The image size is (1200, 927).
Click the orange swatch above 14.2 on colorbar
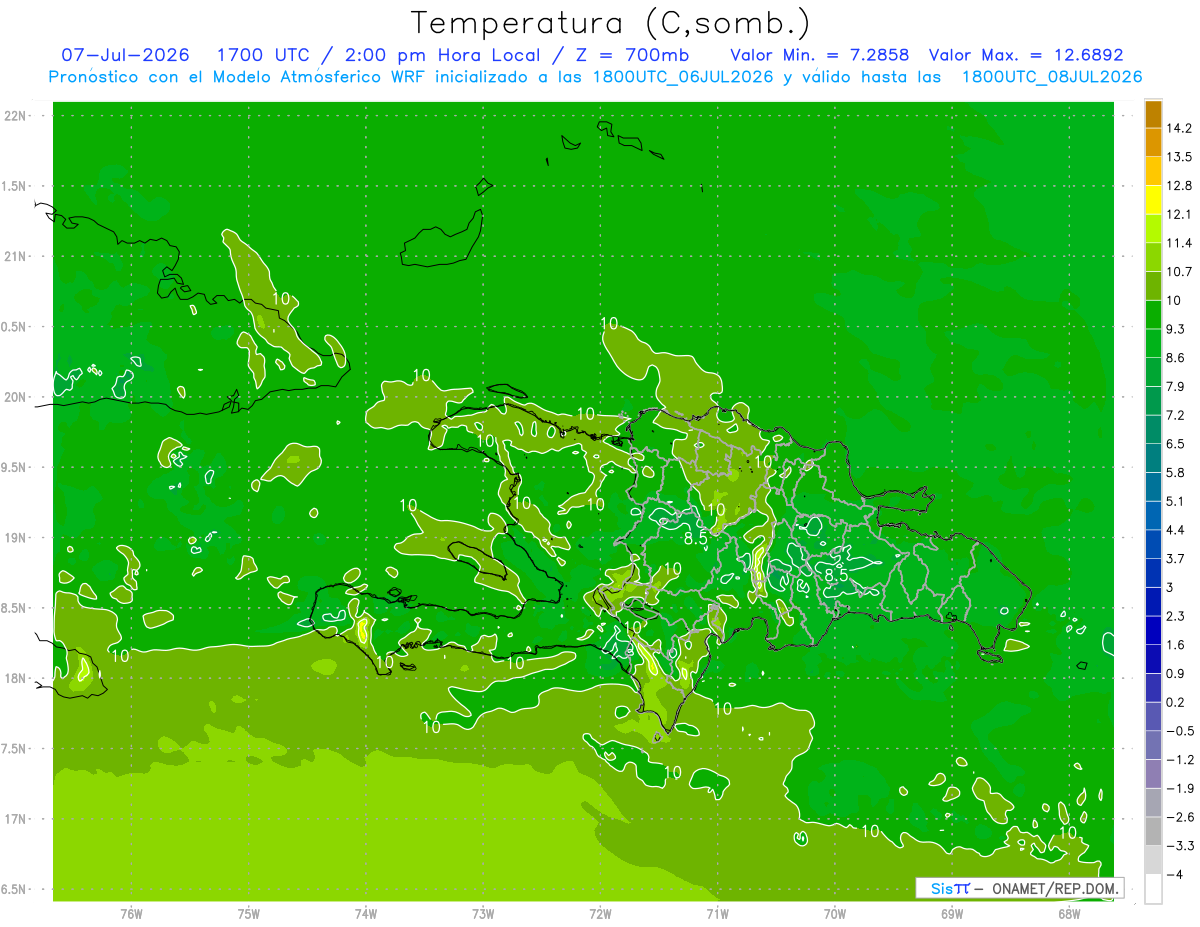(1153, 114)
